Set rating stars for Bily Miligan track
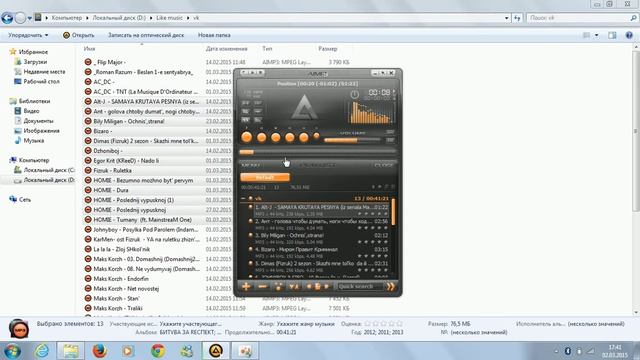This screenshot has height=360, width=640. point(372,242)
